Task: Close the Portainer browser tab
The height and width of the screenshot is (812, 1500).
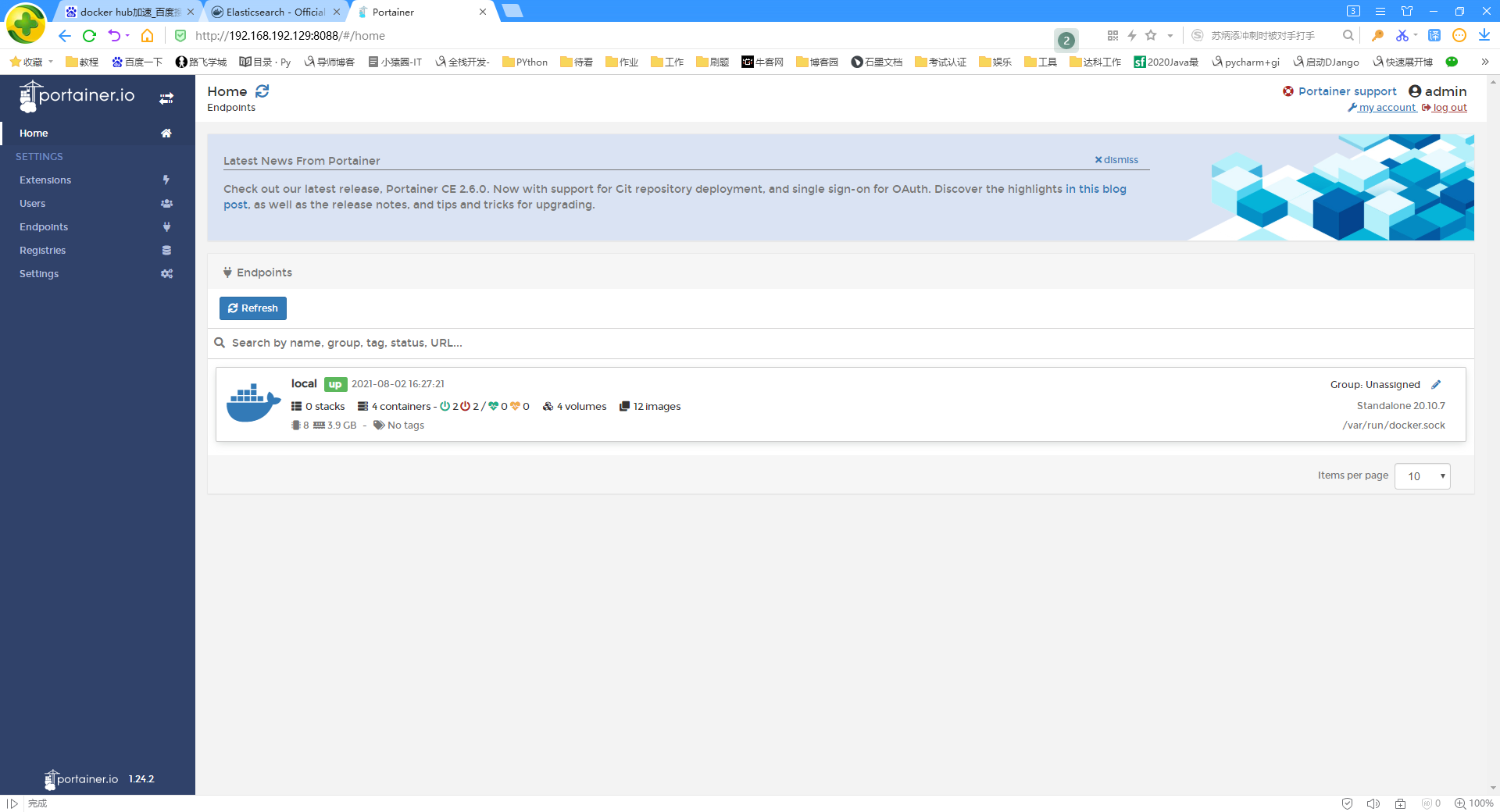Action: tap(483, 12)
